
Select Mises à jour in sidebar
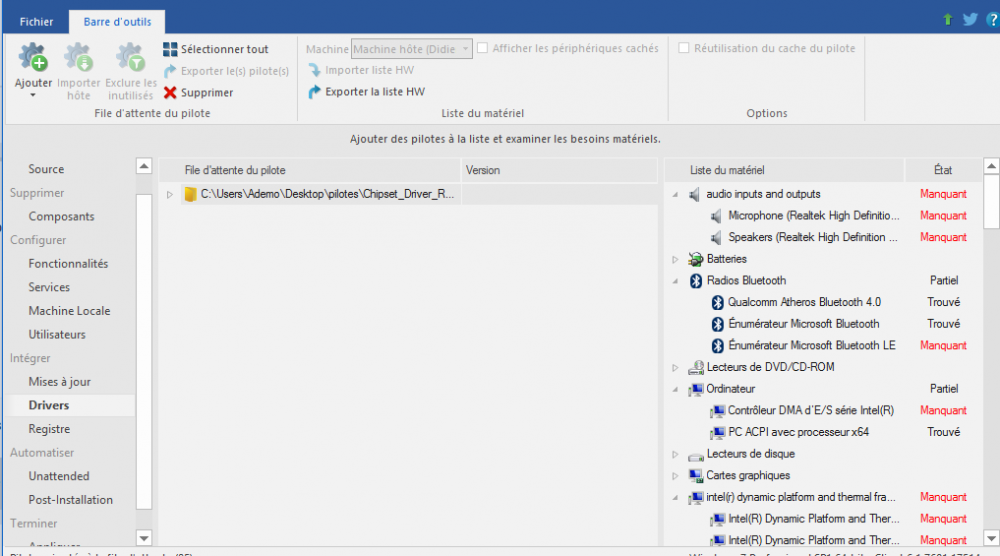59,382
